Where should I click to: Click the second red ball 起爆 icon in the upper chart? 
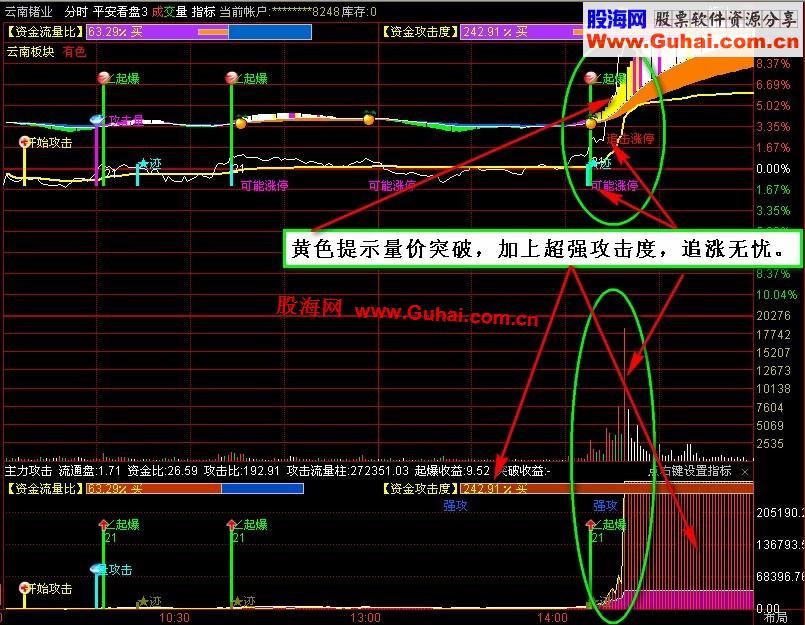pos(232,78)
